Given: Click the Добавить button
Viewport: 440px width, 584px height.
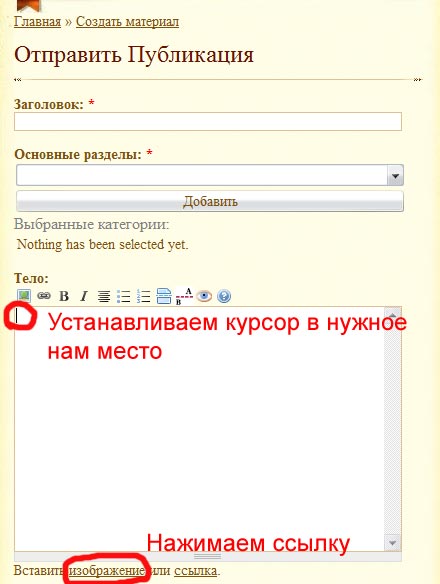Looking at the screenshot, I should [210, 201].
